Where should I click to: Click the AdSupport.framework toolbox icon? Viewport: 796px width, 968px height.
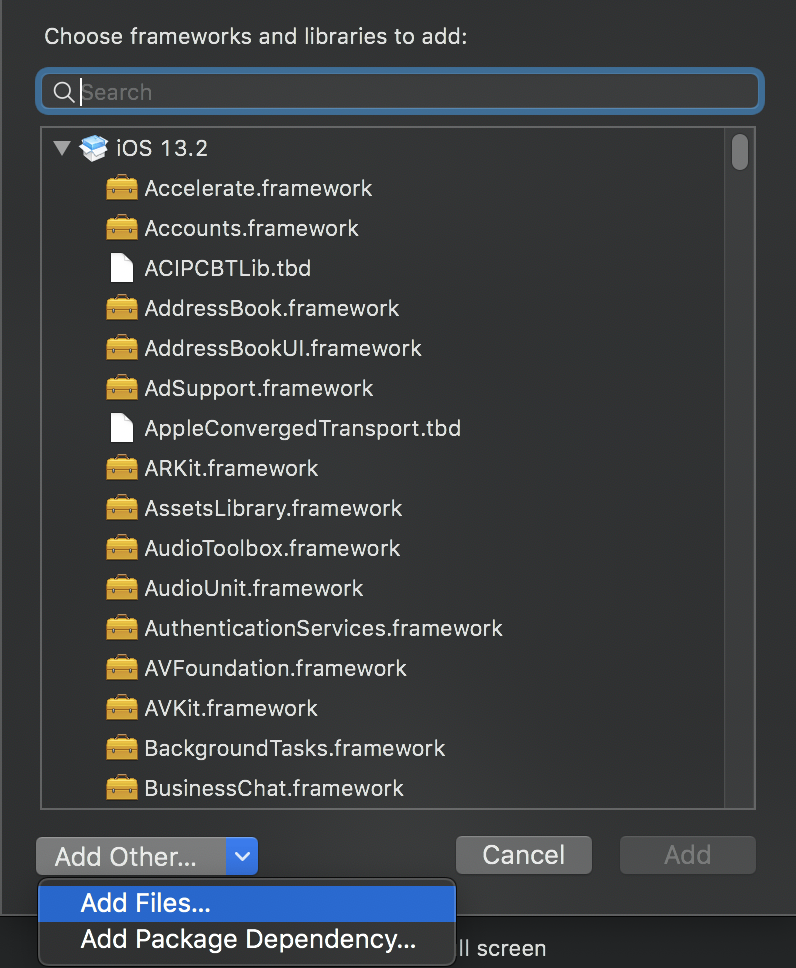(122, 388)
